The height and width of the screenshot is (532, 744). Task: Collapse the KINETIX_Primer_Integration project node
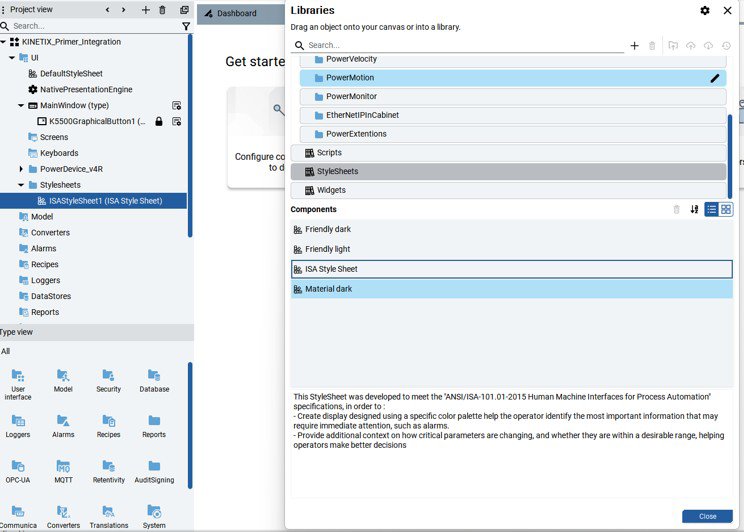tap(3, 42)
